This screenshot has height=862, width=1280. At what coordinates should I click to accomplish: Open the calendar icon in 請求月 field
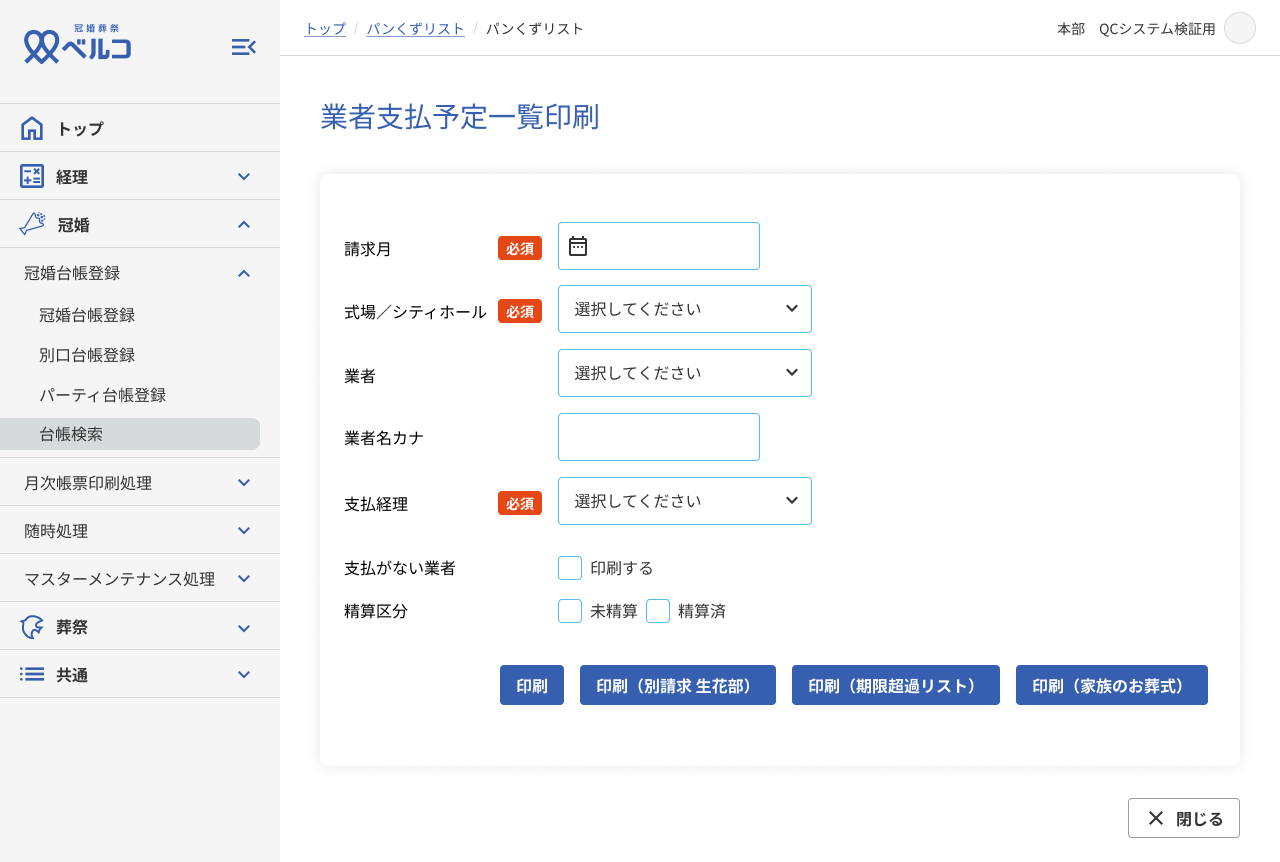[578, 246]
